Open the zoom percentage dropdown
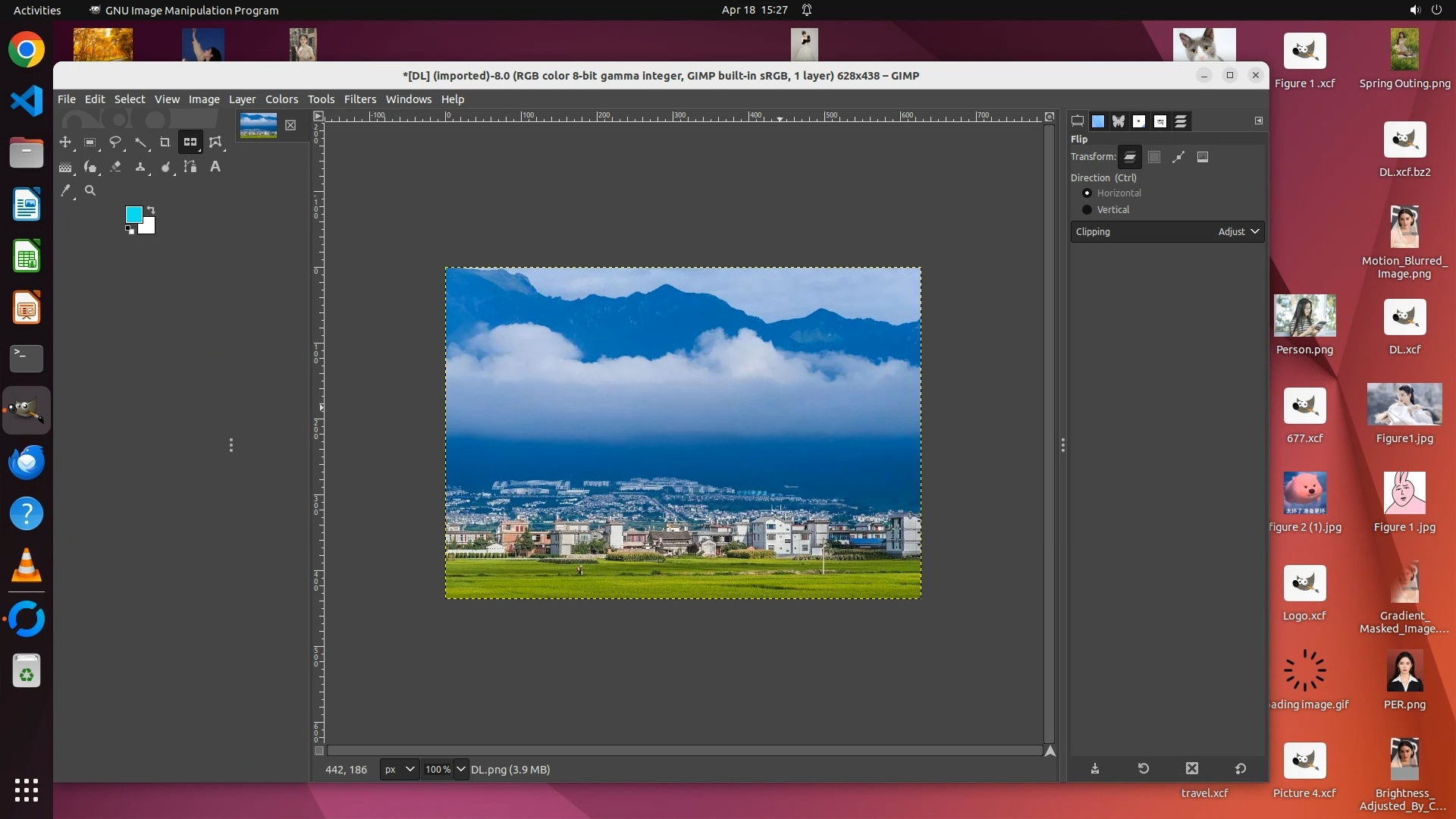The width and height of the screenshot is (1456, 819). [460, 769]
